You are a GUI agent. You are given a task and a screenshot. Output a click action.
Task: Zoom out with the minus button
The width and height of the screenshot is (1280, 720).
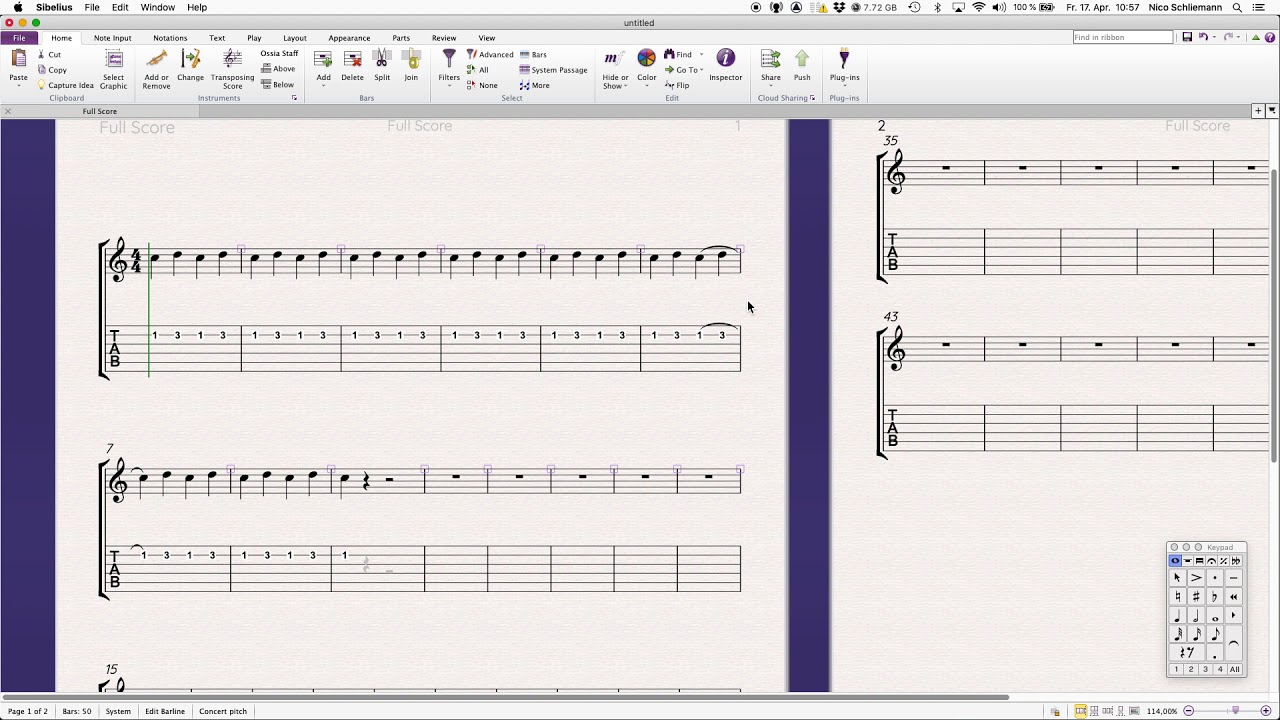1189,711
